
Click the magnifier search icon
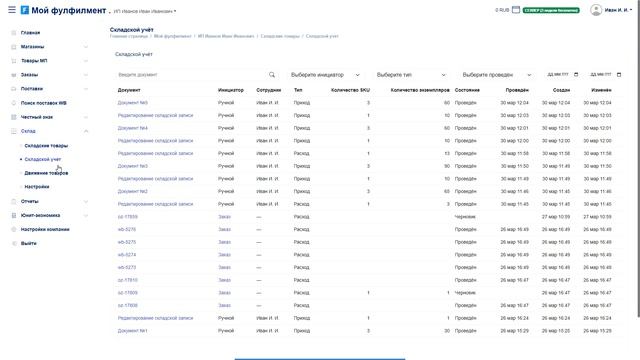click(272, 75)
